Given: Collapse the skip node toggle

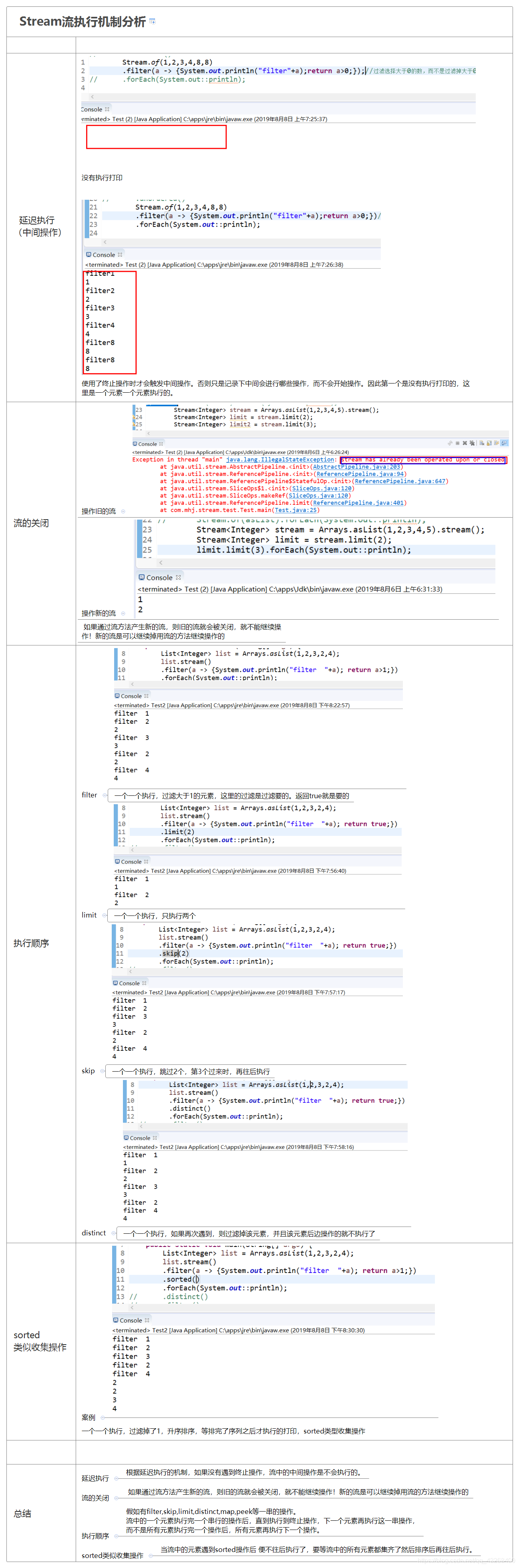Looking at the screenshot, I should [103, 1071].
